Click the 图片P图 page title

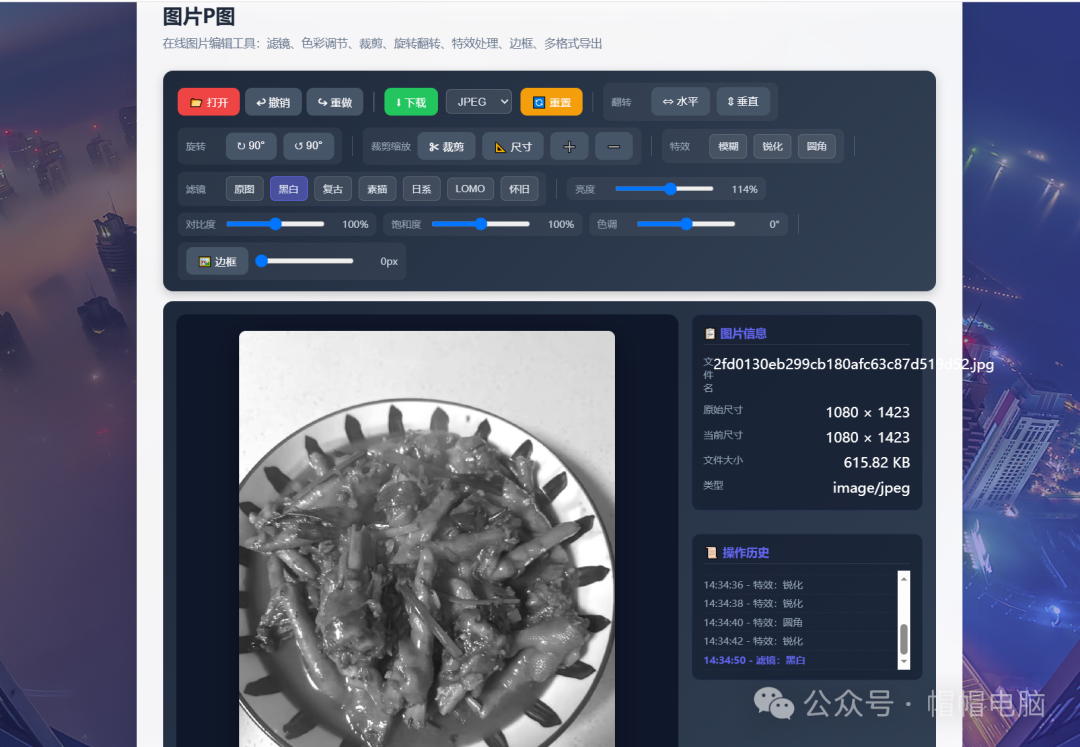pos(198,17)
